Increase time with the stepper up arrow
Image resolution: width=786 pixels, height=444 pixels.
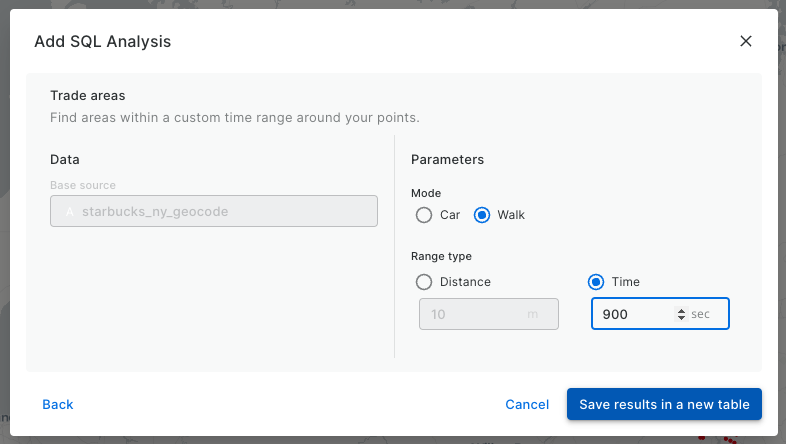pyautogui.click(x=682, y=310)
